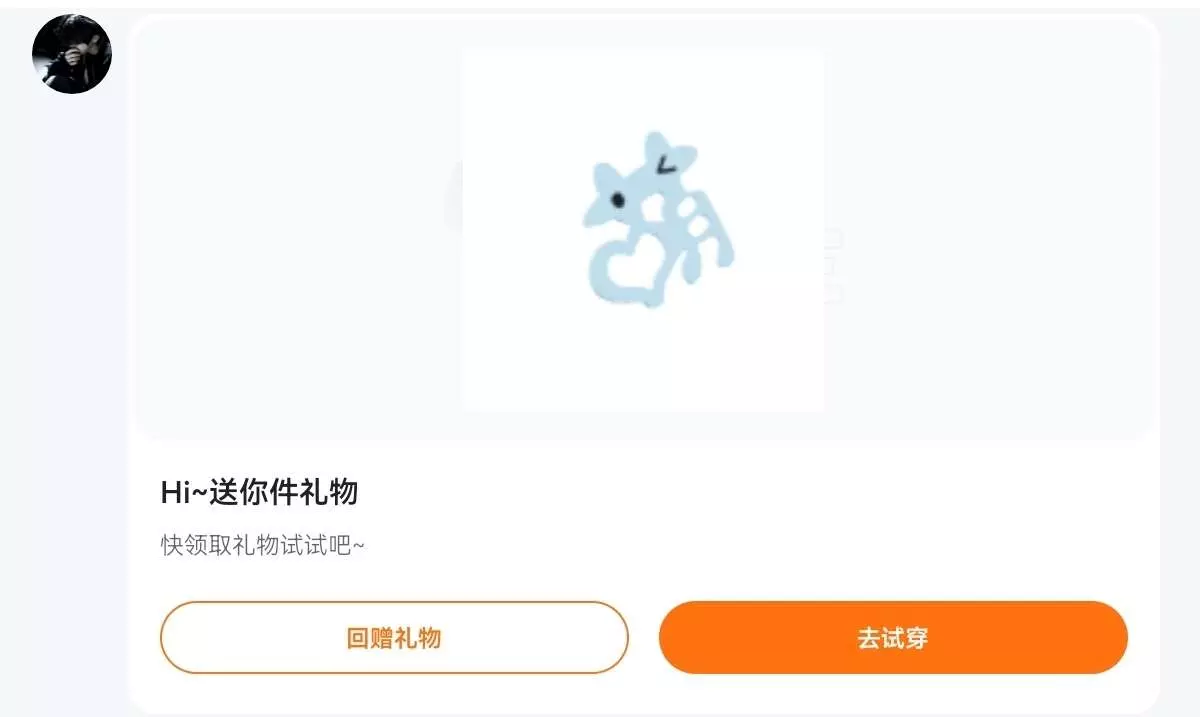Click the empty space below the dragon image
Image resolution: width=1200 pixels, height=717 pixels.
tap(642, 360)
